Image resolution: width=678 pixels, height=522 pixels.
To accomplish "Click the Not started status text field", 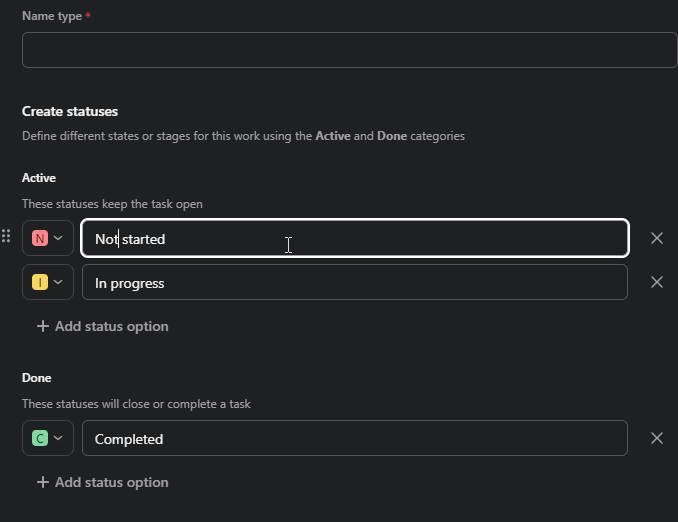I will [x=355, y=238].
